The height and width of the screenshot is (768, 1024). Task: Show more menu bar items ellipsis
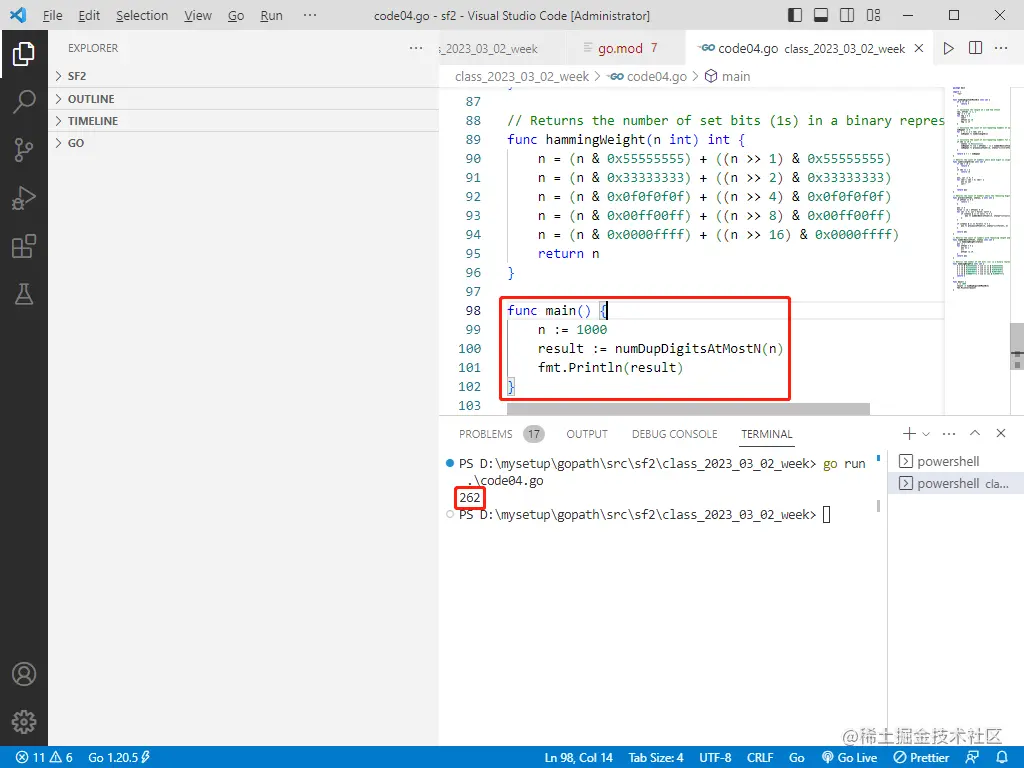tap(310, 15)
